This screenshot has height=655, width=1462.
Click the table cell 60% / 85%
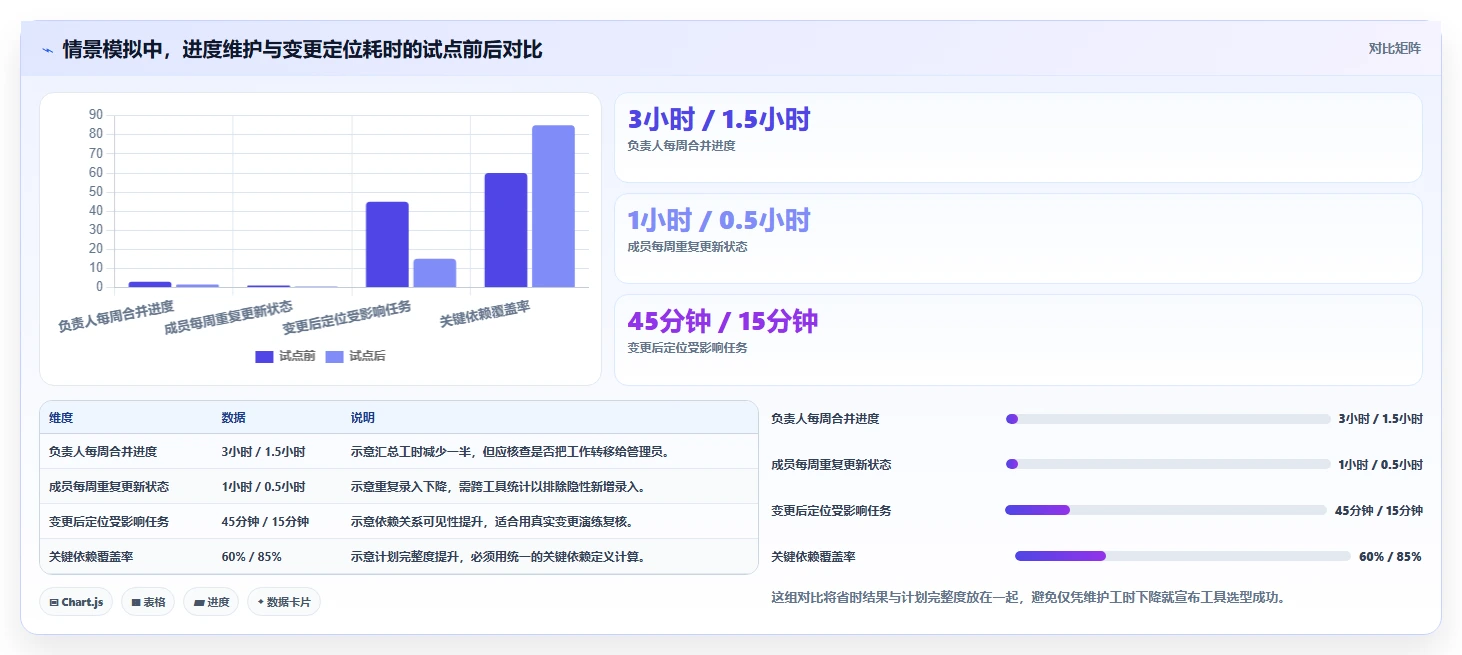(251, 557)
